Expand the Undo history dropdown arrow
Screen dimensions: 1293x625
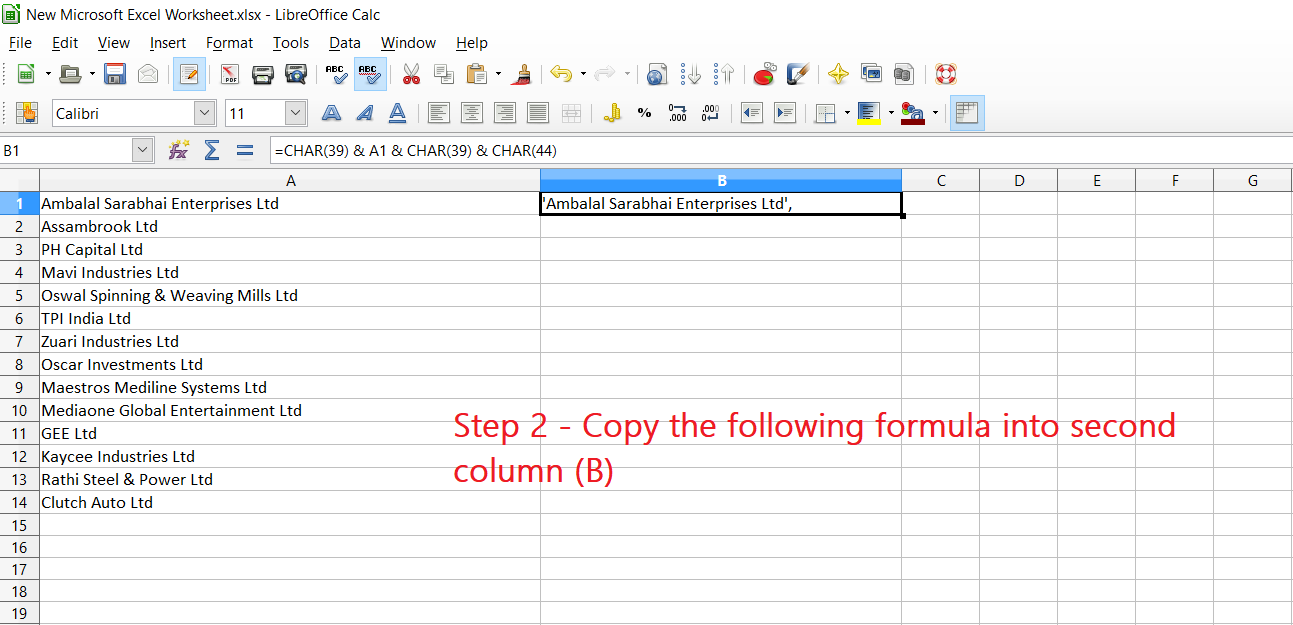[583, 74]
